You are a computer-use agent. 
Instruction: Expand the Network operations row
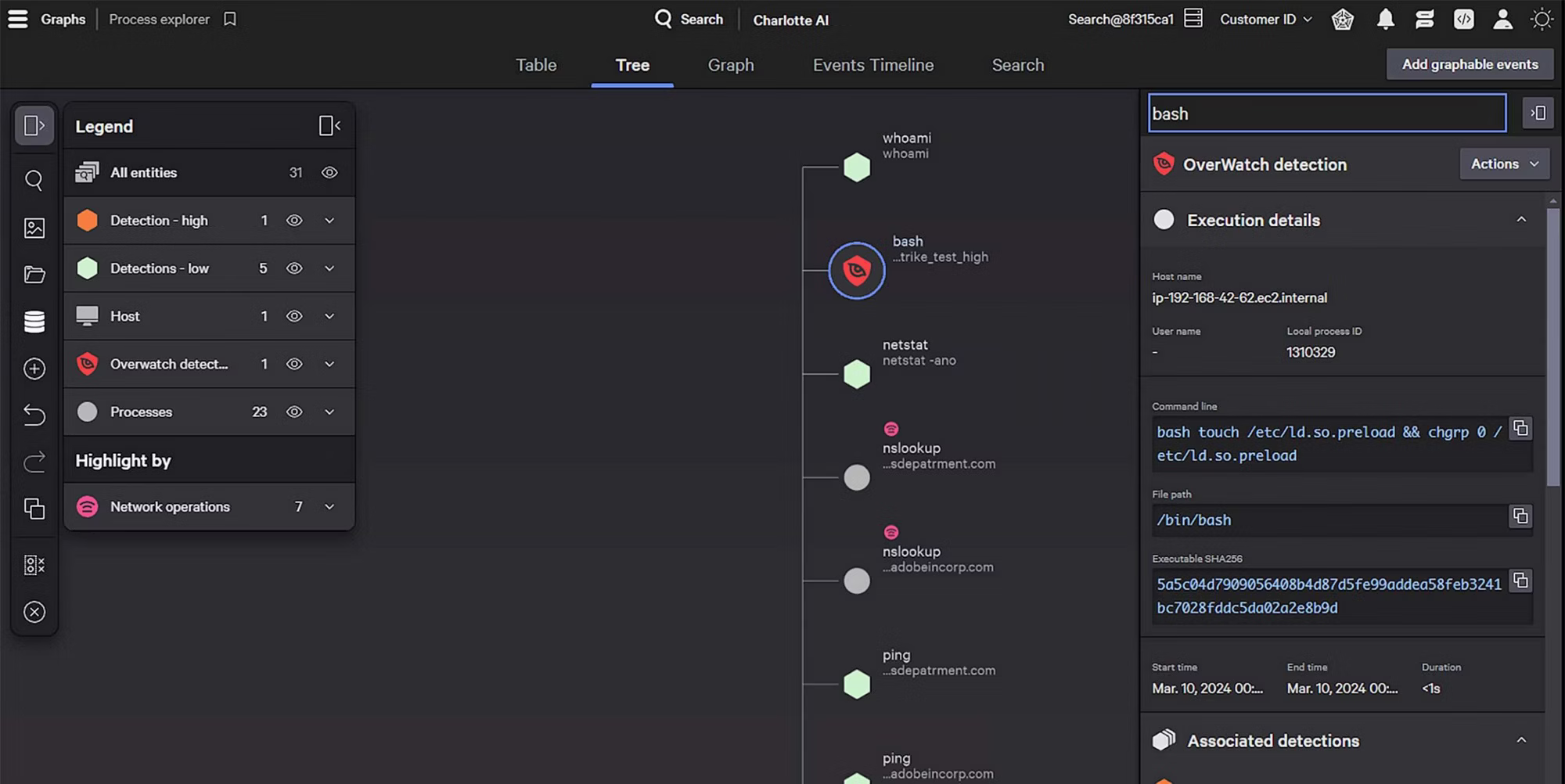point(329,507)
